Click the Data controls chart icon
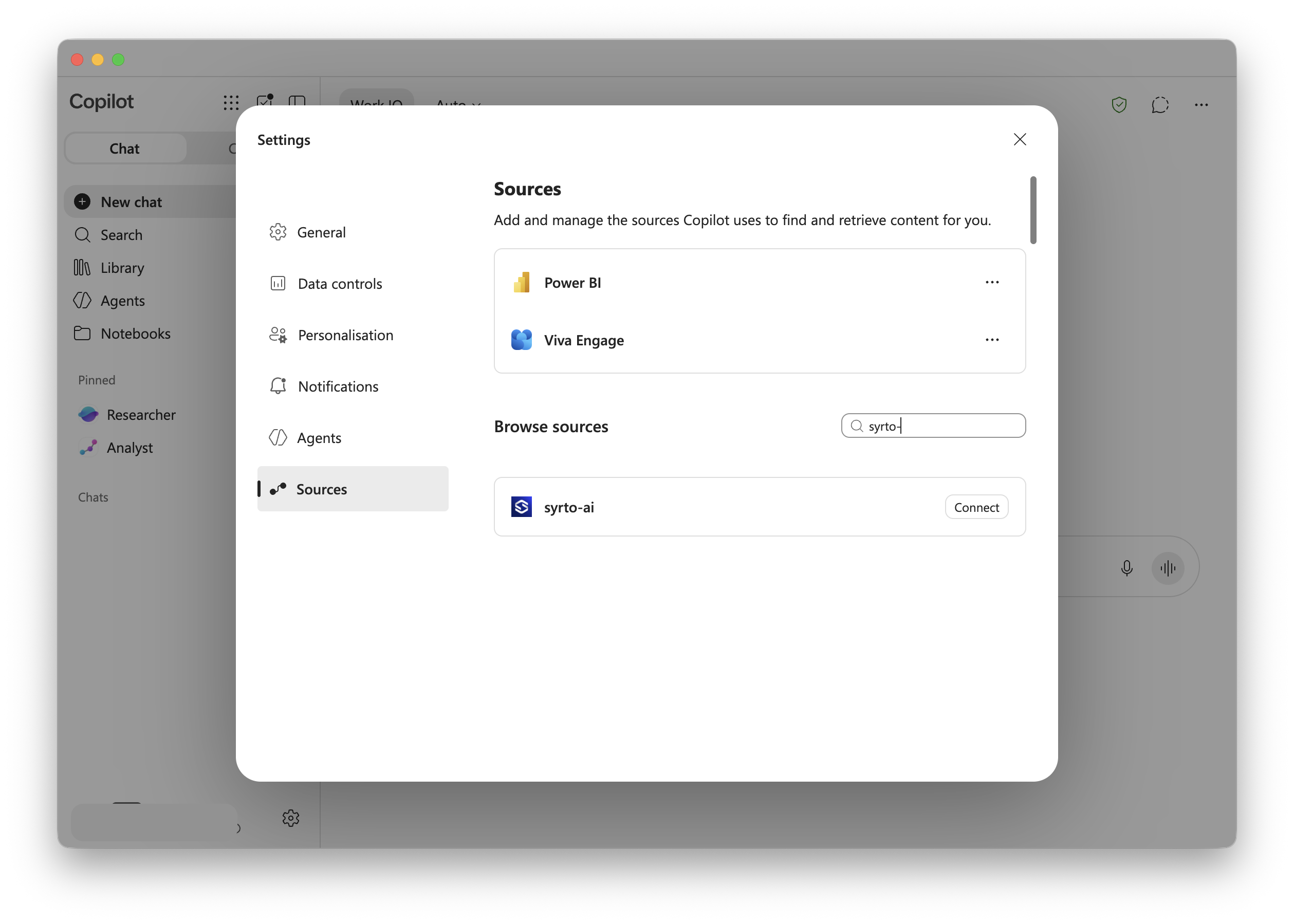Viewport: 1294px width, 924px height. 278,283
